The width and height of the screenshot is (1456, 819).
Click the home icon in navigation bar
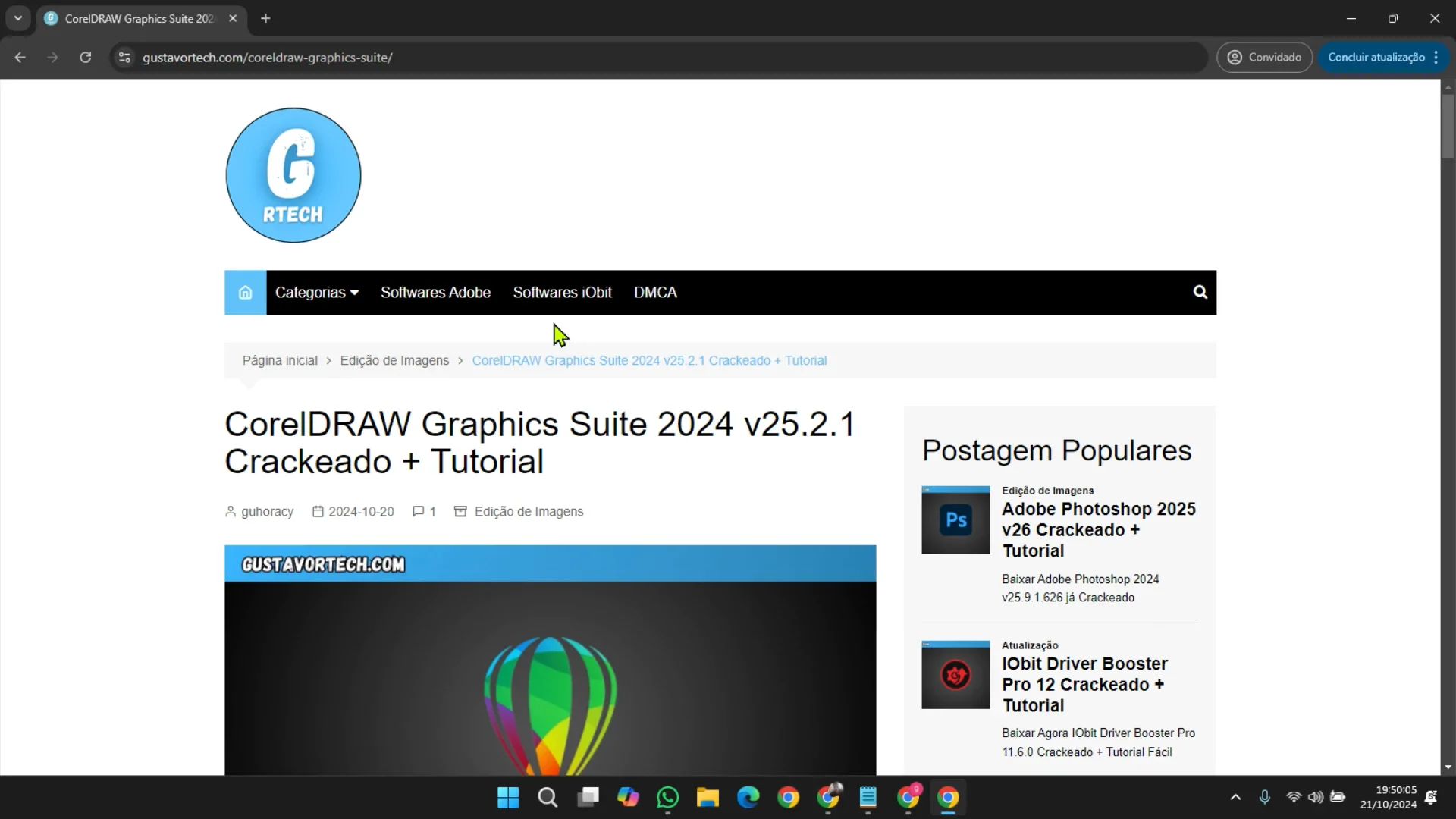(x=245, y=293)
